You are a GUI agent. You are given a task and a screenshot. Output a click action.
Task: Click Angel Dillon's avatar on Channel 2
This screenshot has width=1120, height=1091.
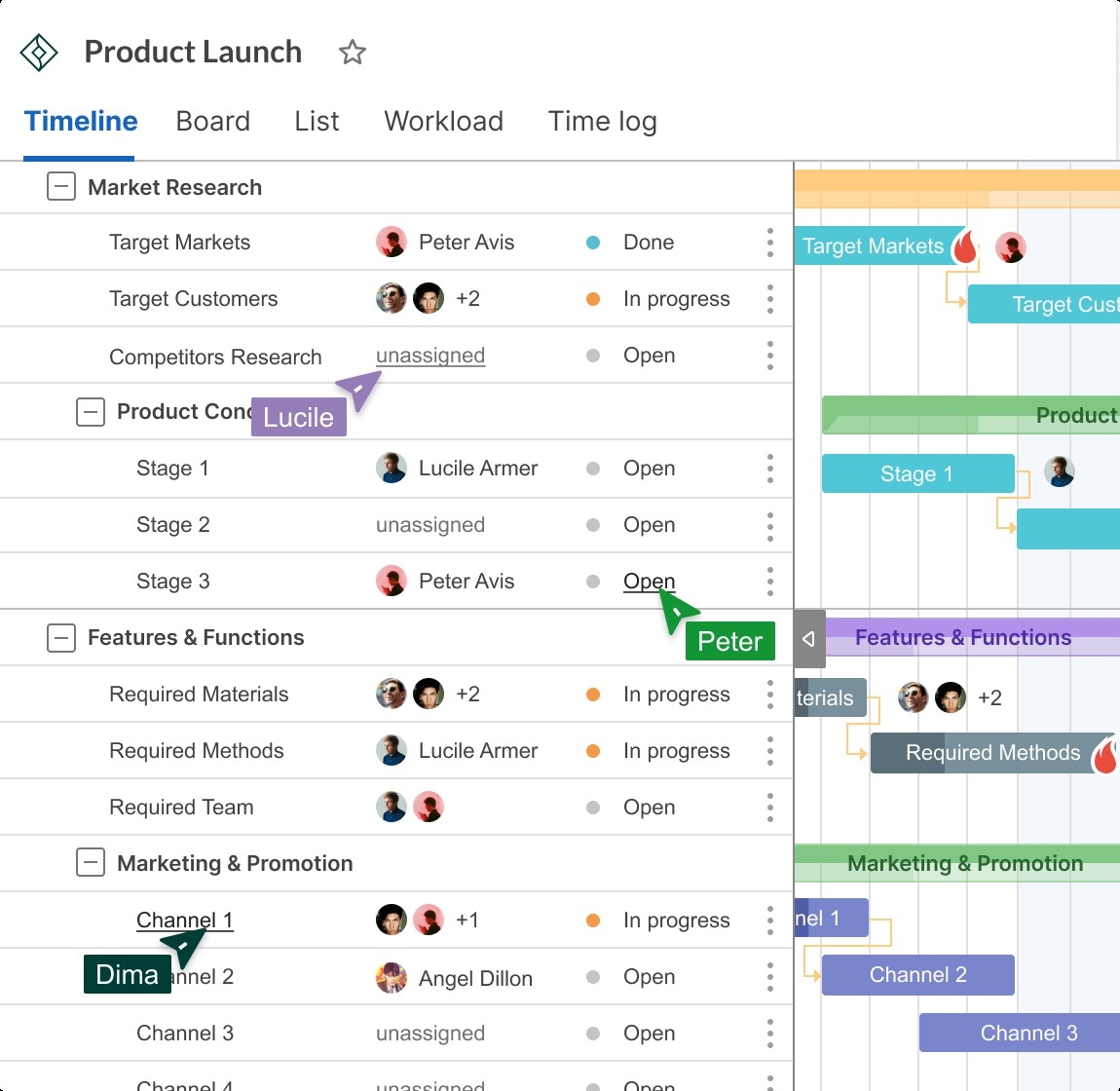pyautogui.click(x=392, y=977)
